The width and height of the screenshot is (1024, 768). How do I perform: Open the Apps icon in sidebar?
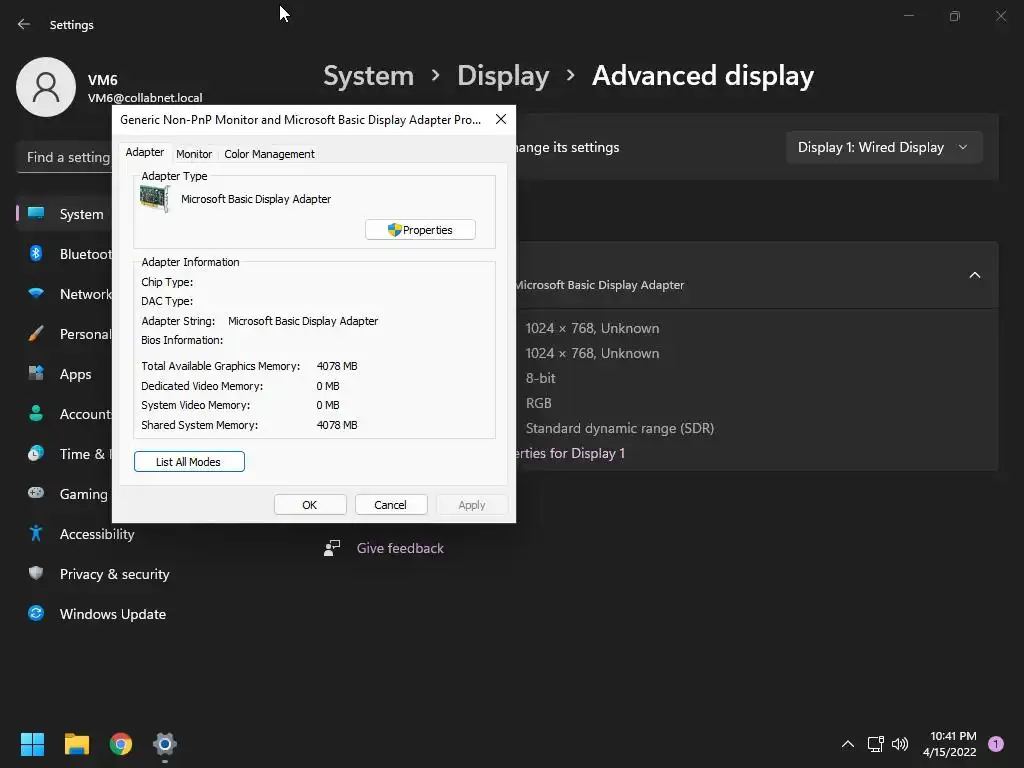click(36, 374)
